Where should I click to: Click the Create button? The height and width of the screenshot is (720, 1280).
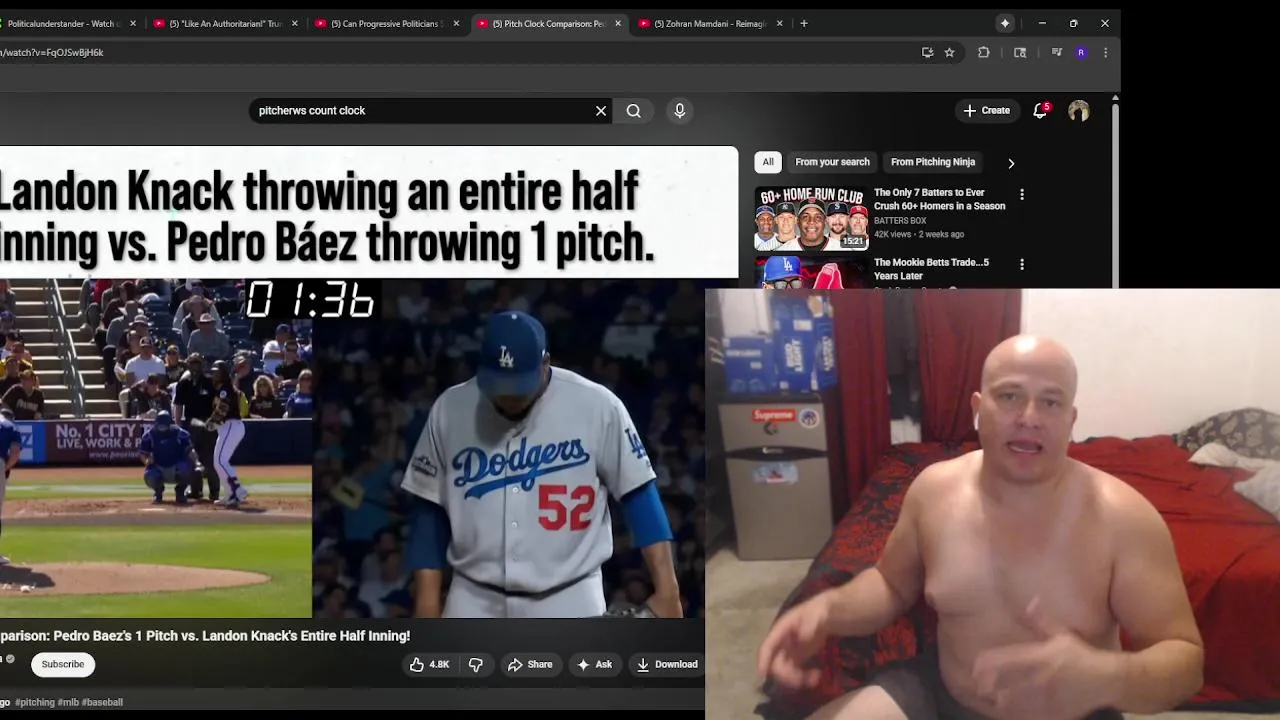987,111
